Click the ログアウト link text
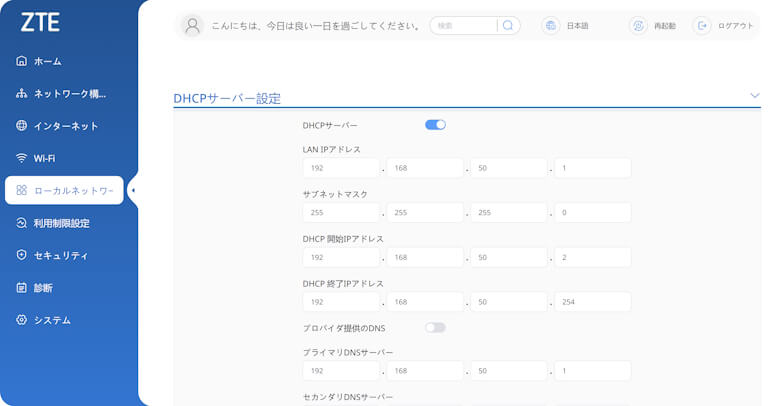The image size is (780, 406). (x=736, y=26)
